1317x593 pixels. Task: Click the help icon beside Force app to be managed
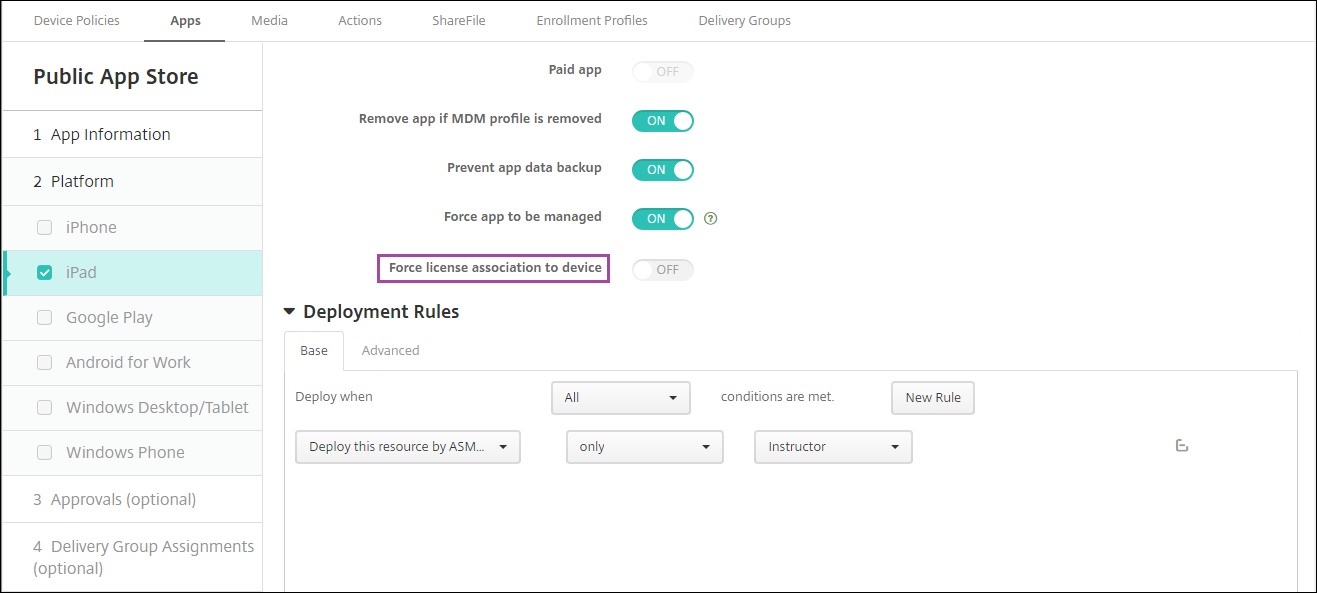pyautogui.click(x=711, y=218)
